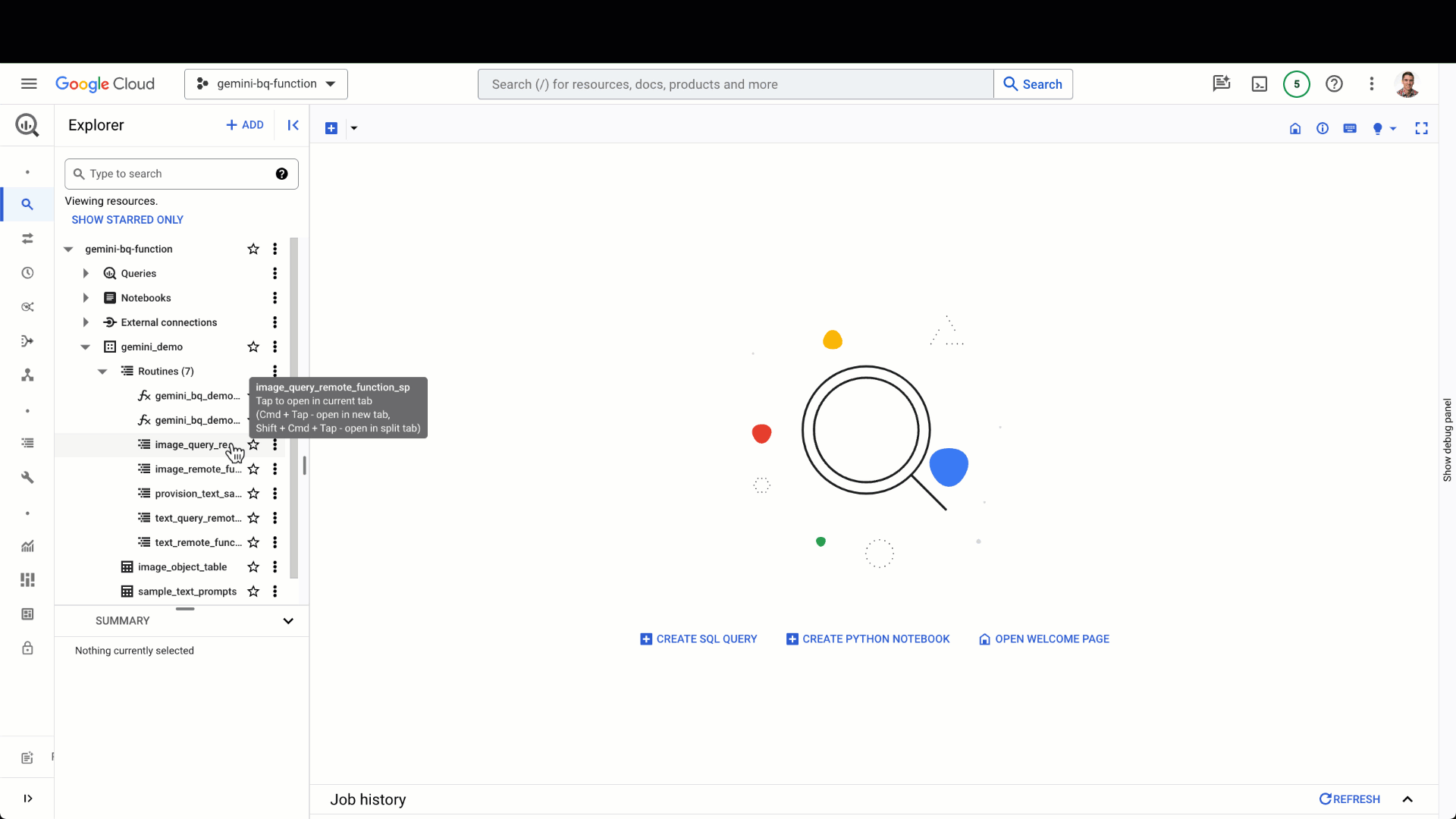Image resolution: width=1456 pixels, height=819 pixels.
Task: Open gemini-bq-function project selector dropdown
Action: [x=266, y=84]
